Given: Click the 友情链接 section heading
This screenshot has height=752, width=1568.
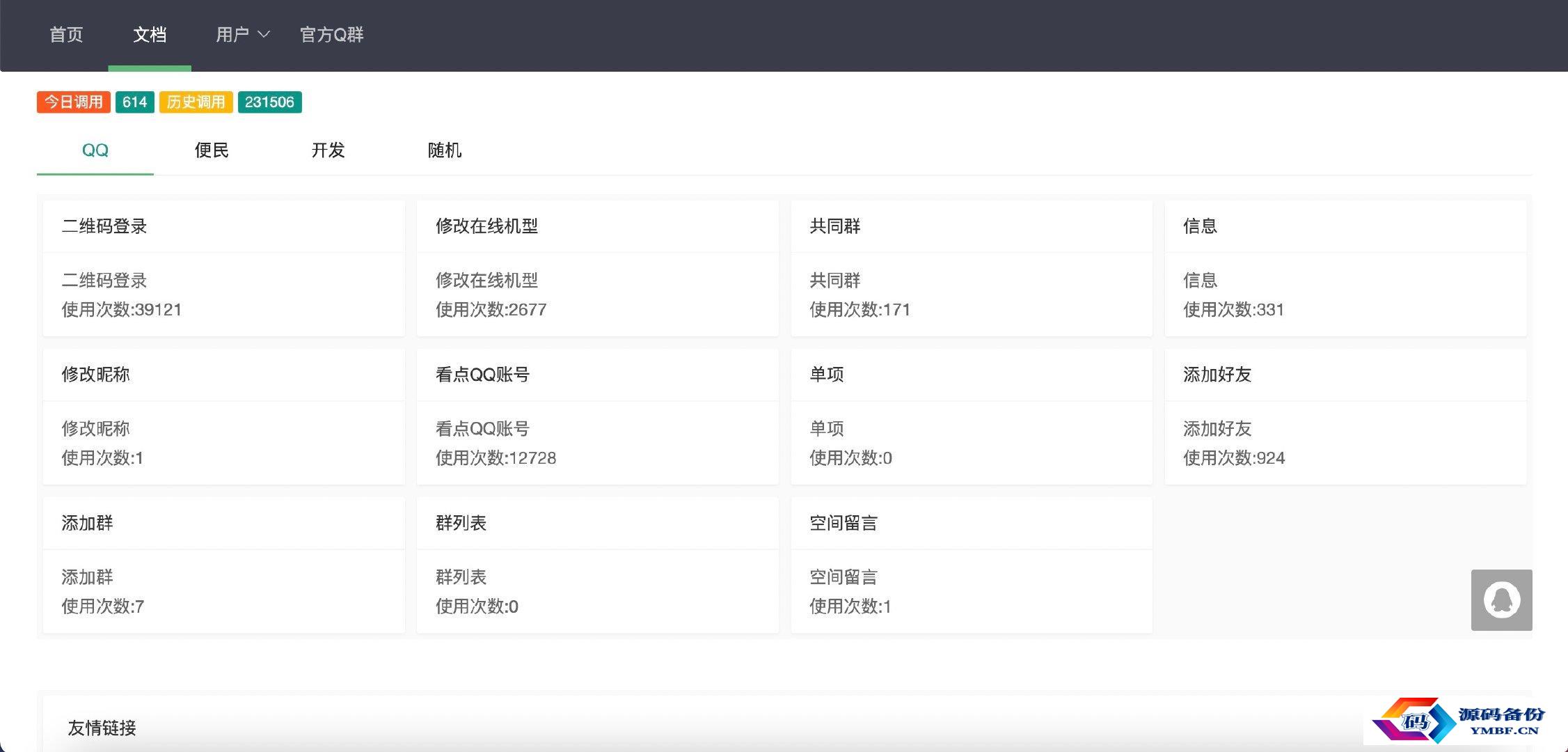Looking at the screenshot, I should 102,728.
